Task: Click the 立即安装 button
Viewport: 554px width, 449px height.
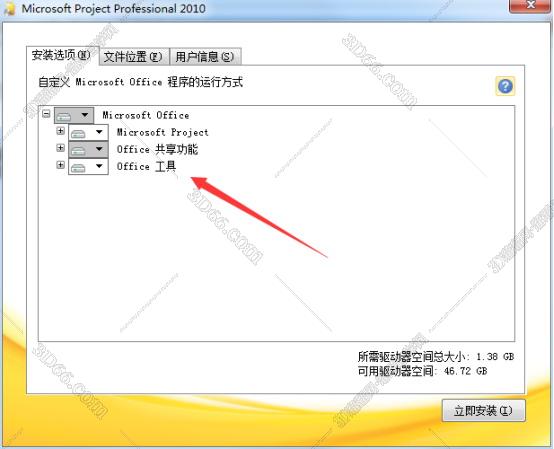Action: click(x=483, y=410)
